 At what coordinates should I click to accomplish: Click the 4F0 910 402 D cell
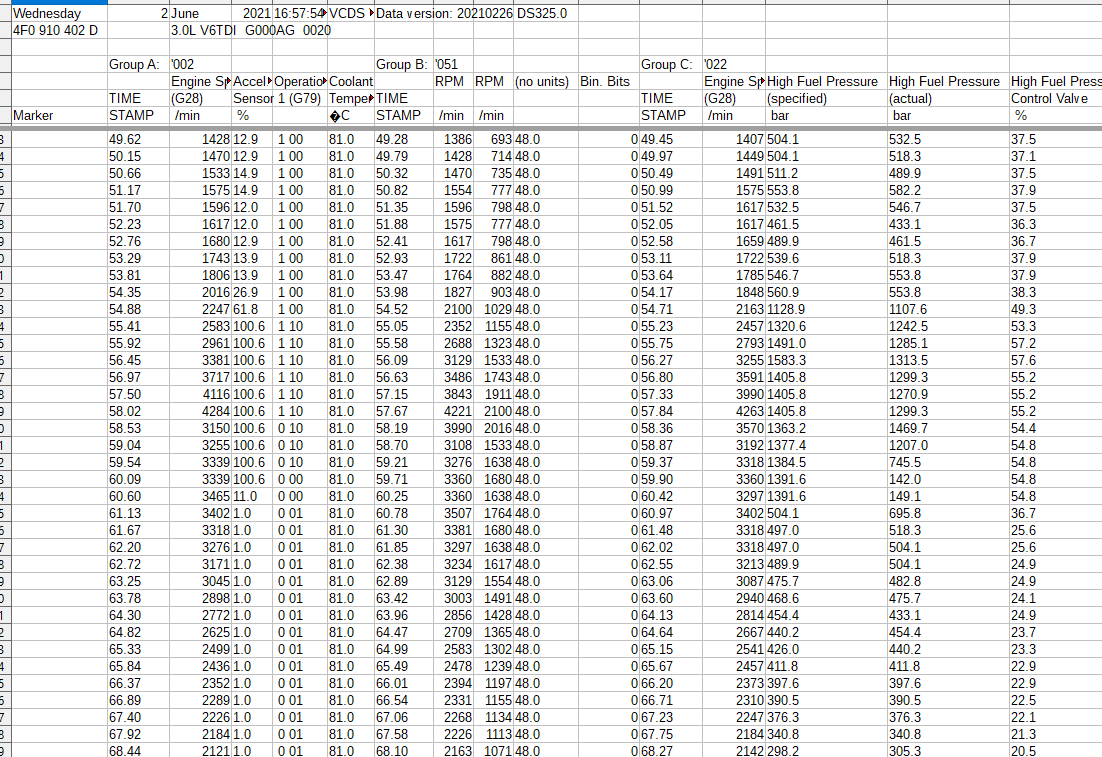pyautogui.click(x=56, y=30)
